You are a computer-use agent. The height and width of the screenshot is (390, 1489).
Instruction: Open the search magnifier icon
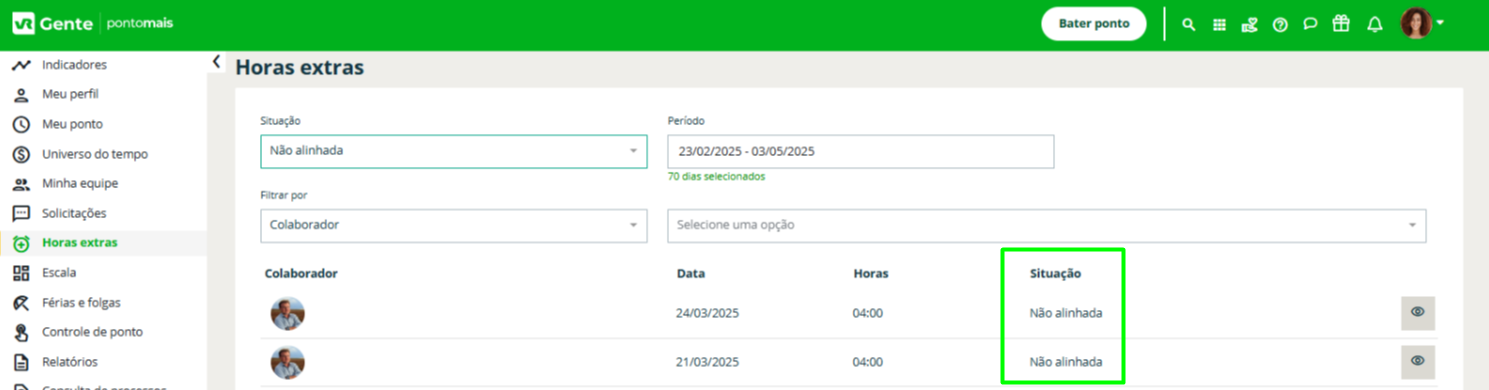click(x=1188, y=24)
